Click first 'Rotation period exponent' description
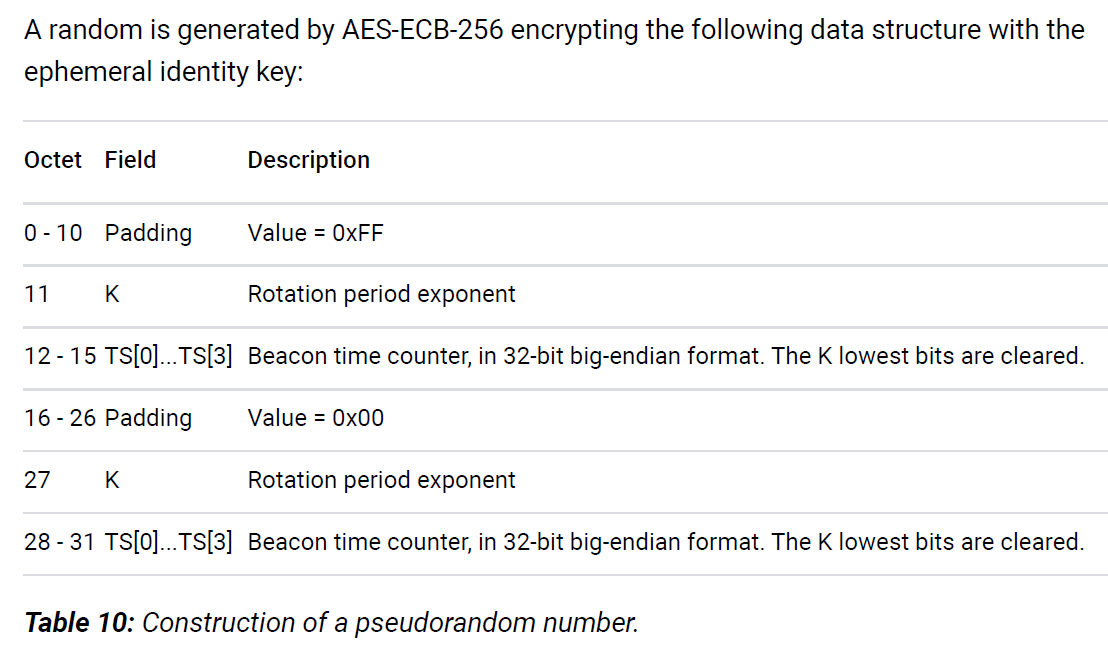 pos(382,295)
